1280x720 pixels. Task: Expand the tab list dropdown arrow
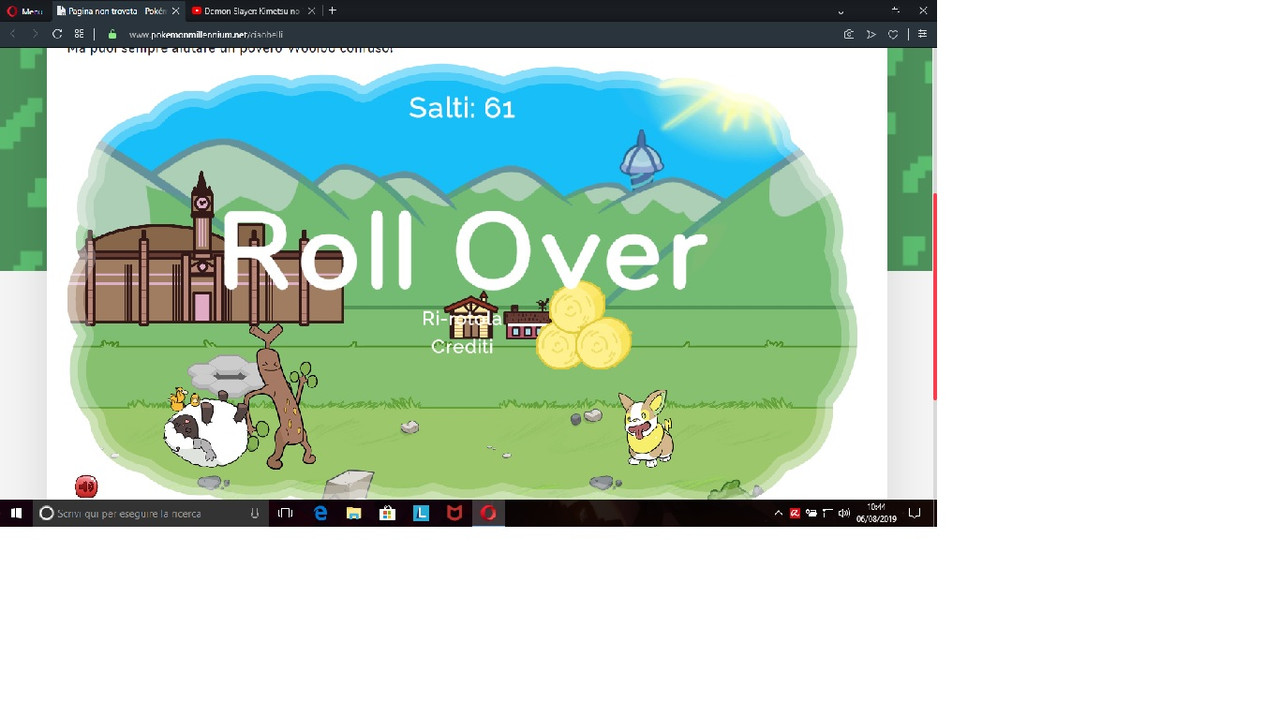tap(840, 12)
